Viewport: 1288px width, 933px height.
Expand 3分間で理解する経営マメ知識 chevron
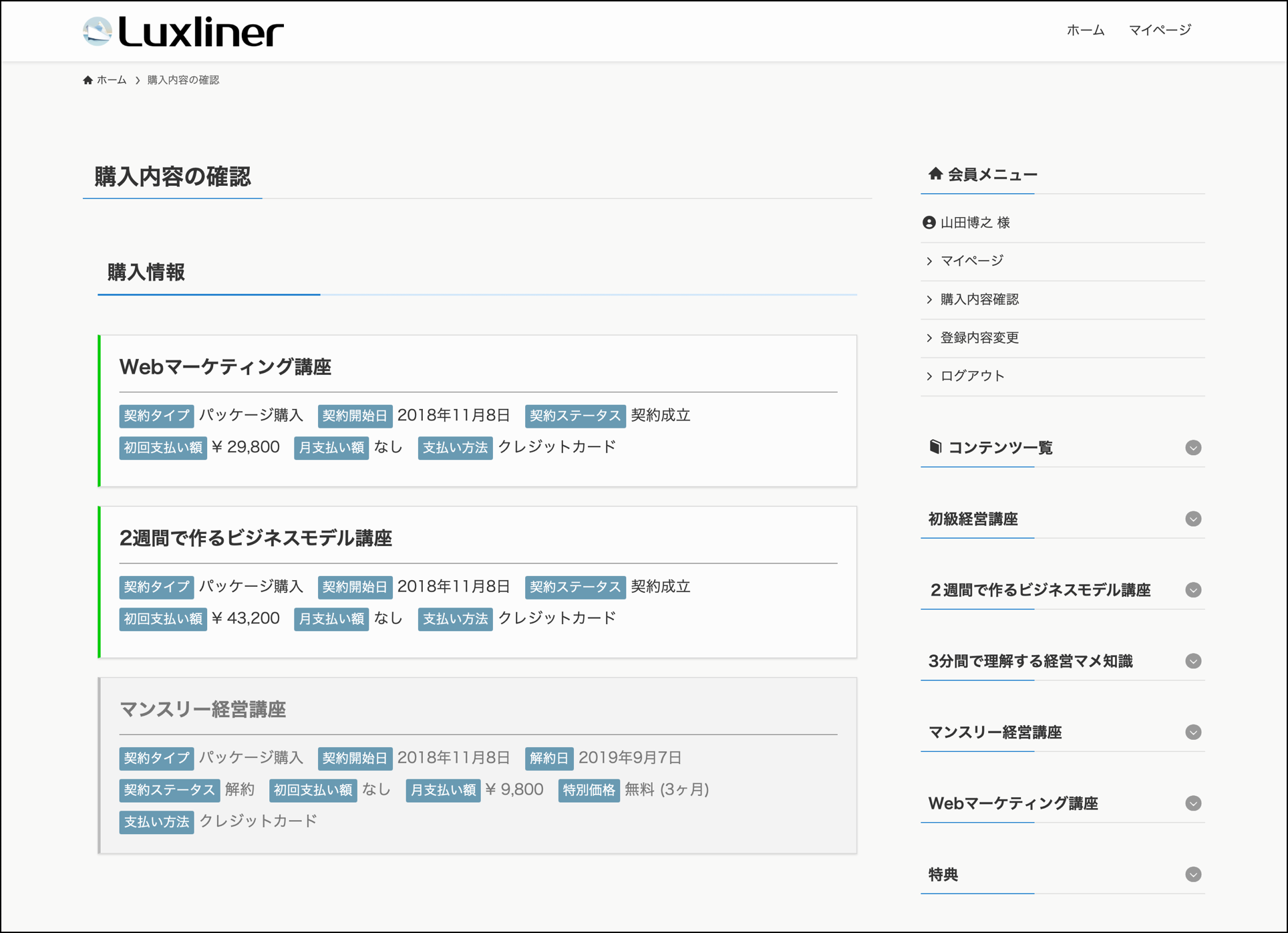[x=1193, y=661]
